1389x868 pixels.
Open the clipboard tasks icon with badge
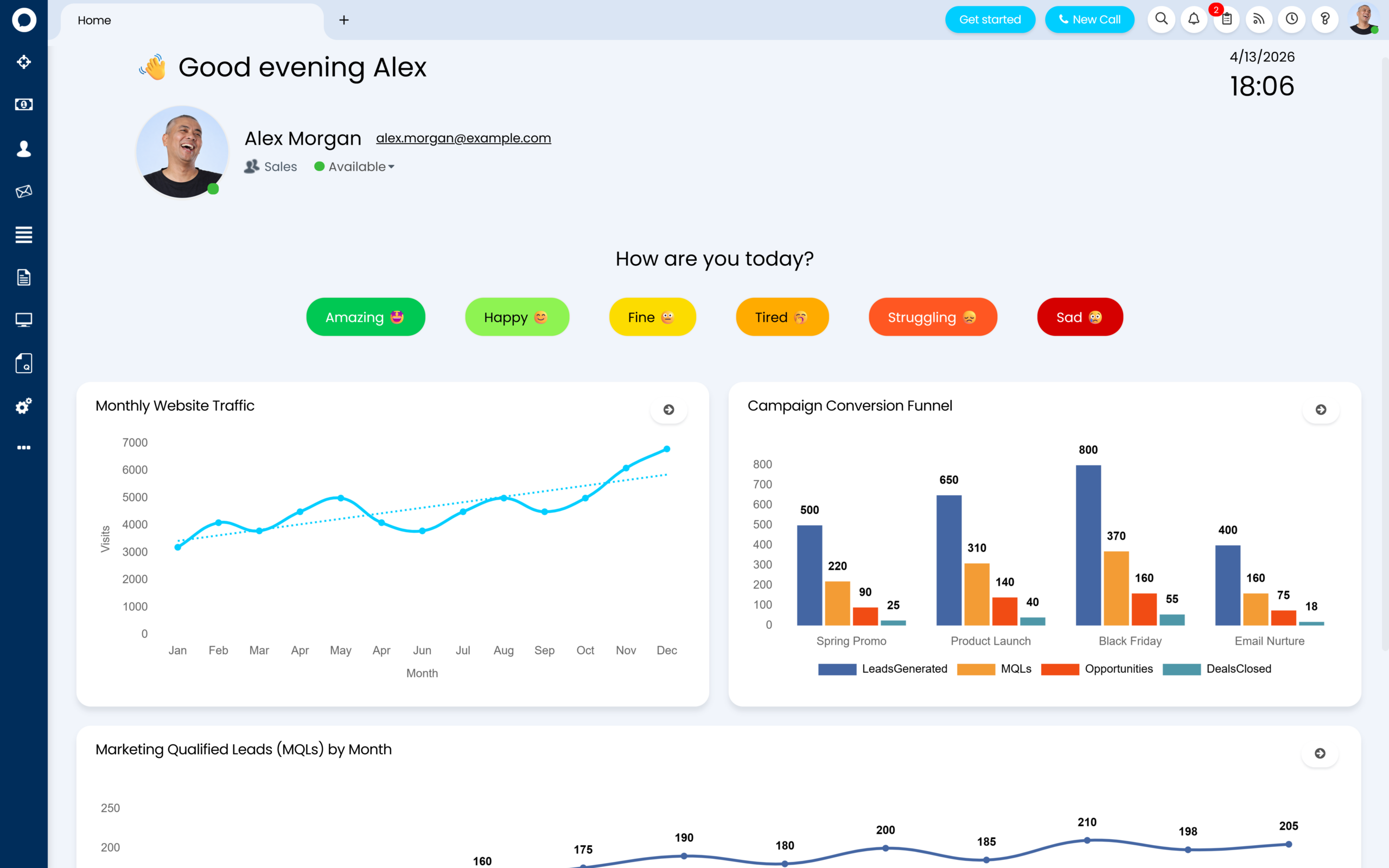coord(1227,20)
